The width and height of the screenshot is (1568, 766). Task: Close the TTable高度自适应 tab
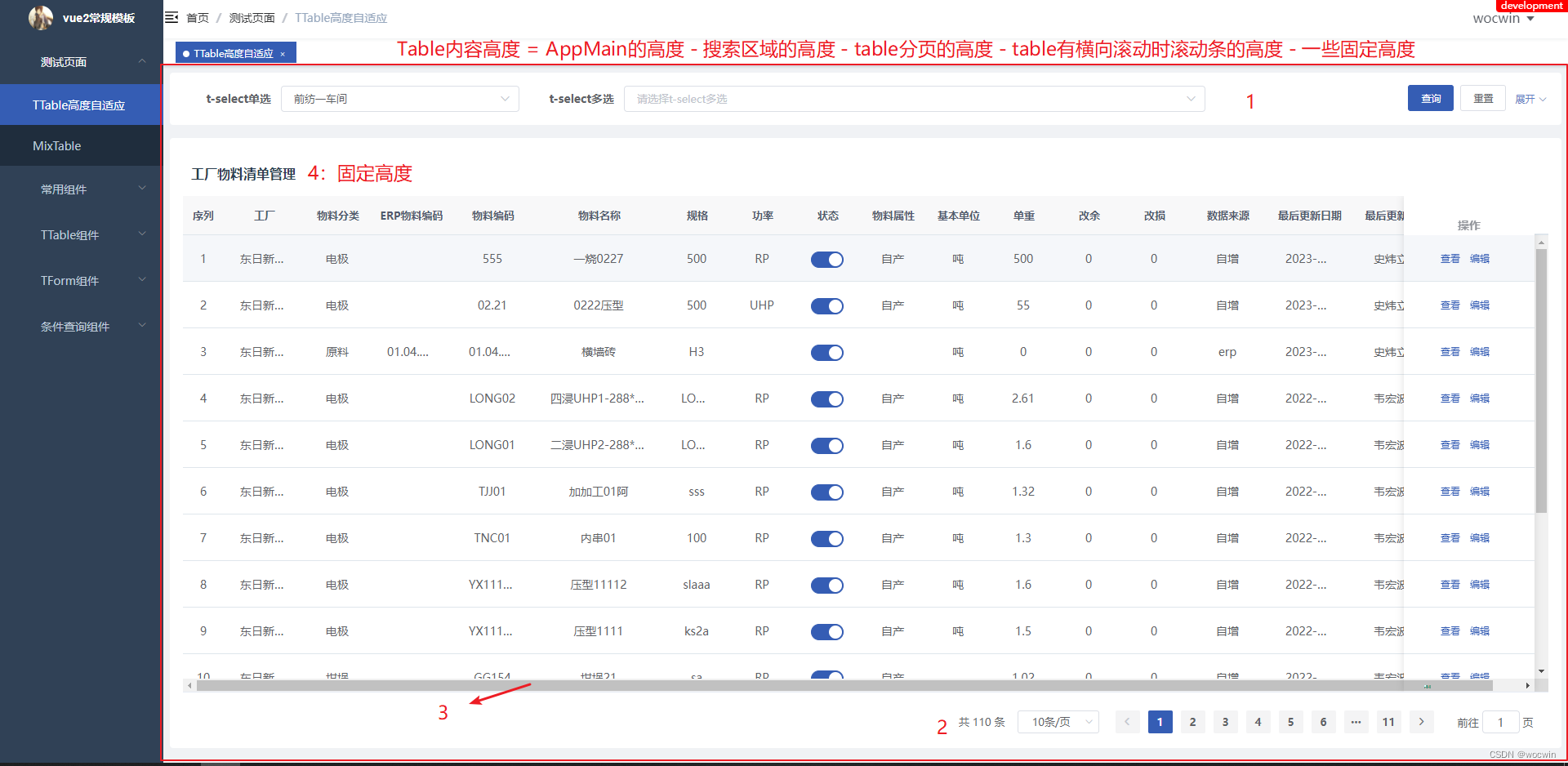(283, 54)
